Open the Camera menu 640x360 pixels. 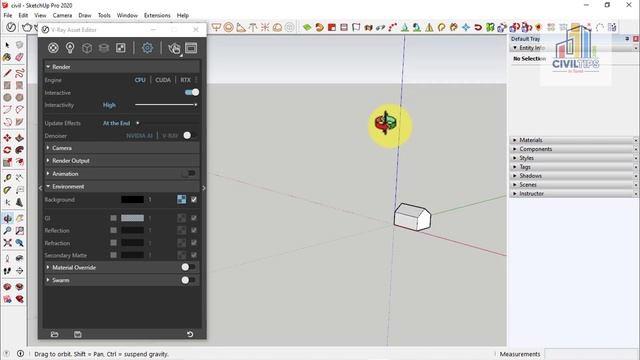(62, 16)
